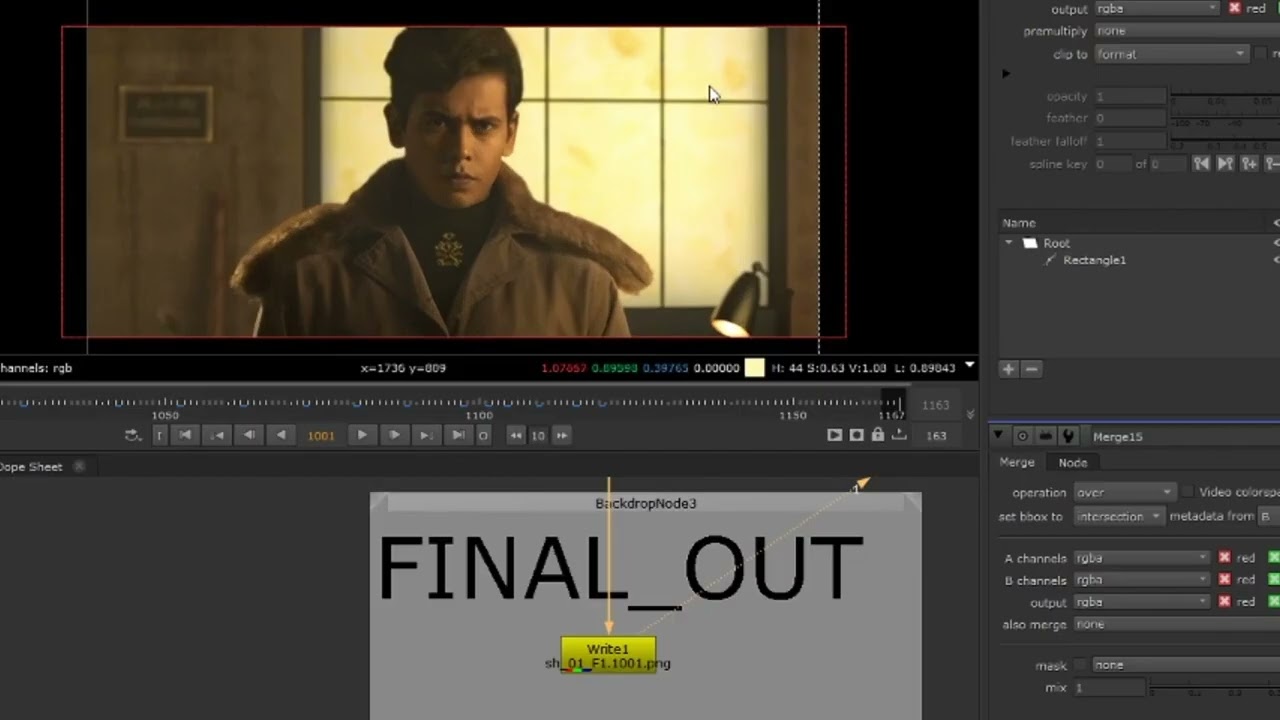Open the clip to format dropdown

pos(1171,54)
